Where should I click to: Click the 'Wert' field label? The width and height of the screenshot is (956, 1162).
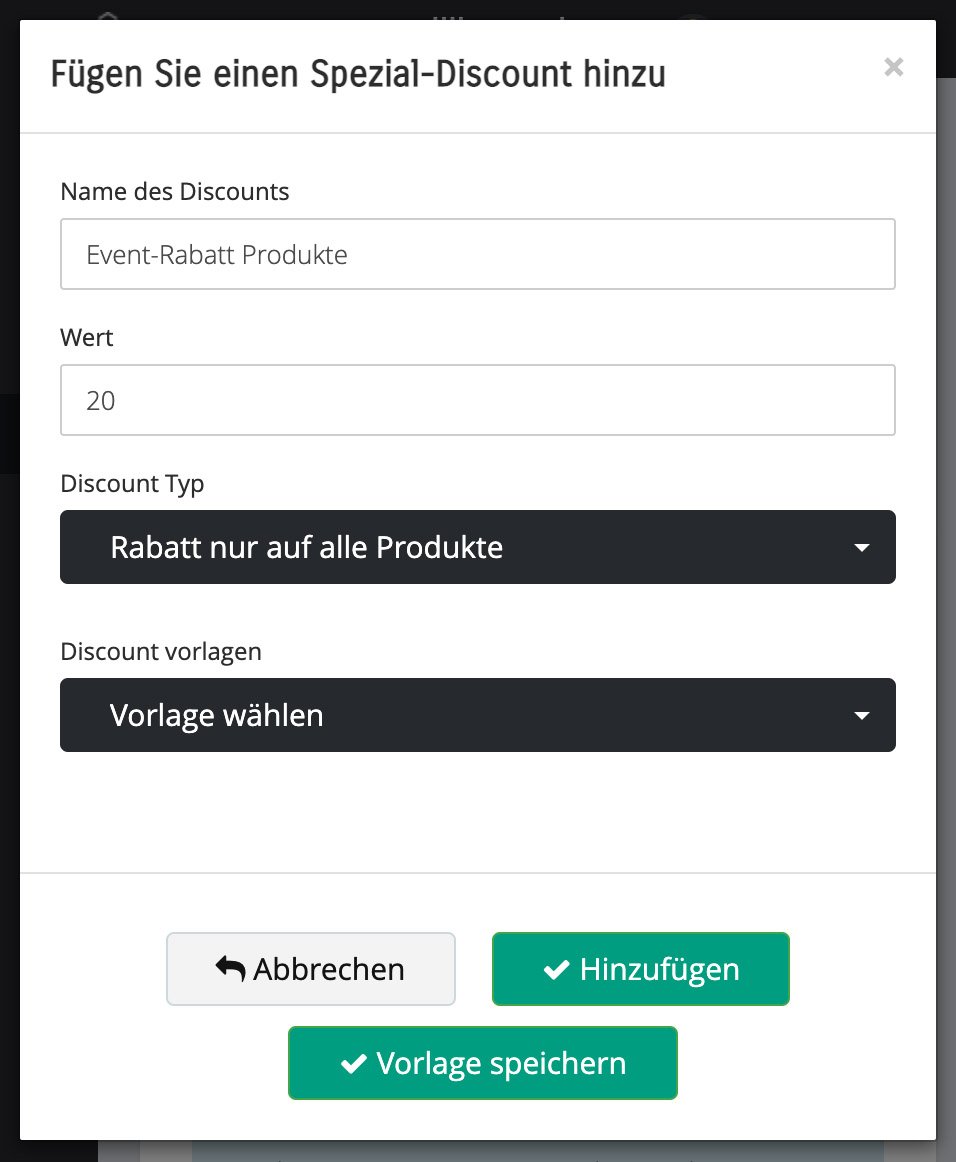pyautogui.click(x=86, y=337)
